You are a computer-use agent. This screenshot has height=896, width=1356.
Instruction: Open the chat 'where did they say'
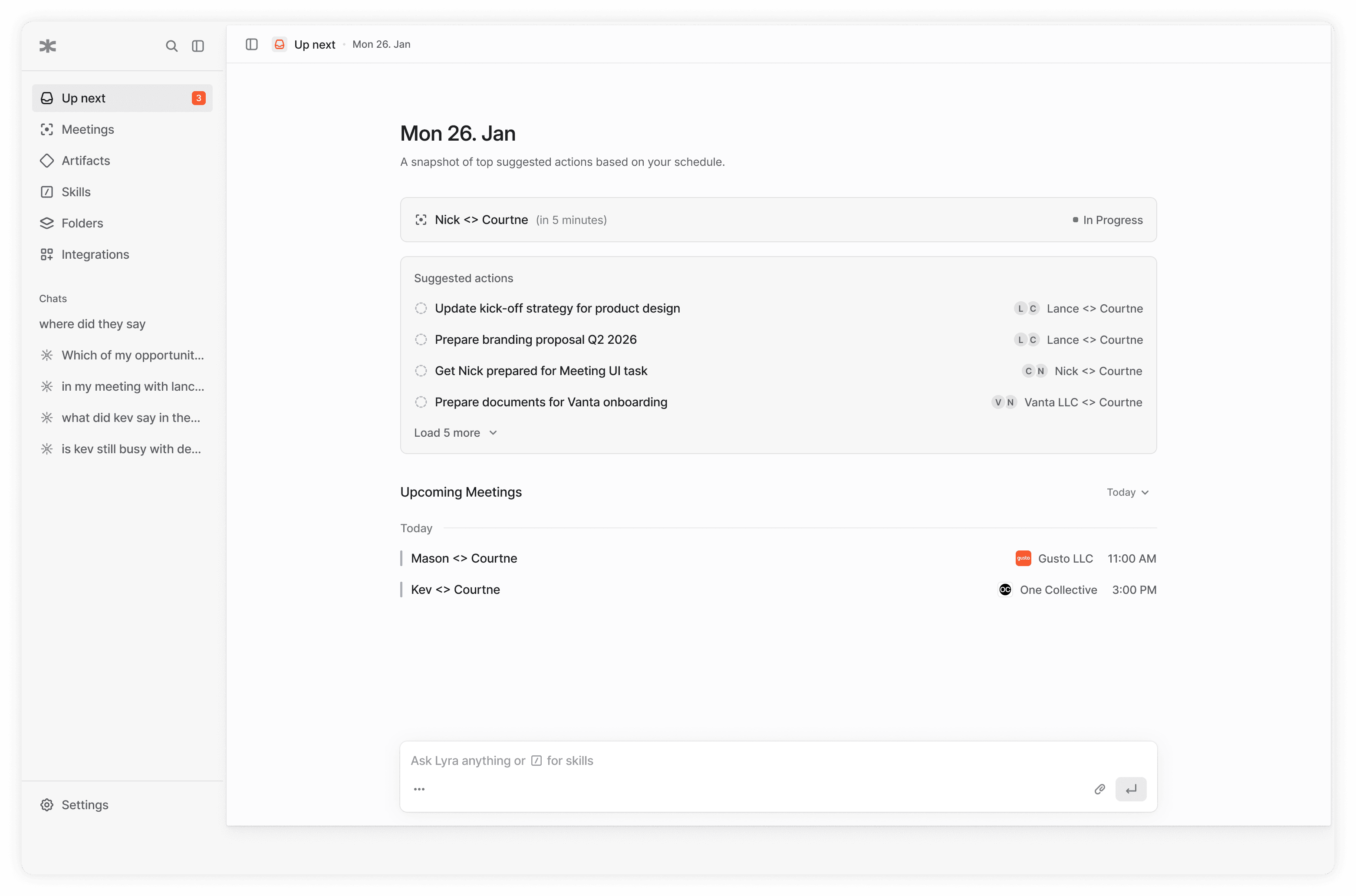click(x=92, y=323)
